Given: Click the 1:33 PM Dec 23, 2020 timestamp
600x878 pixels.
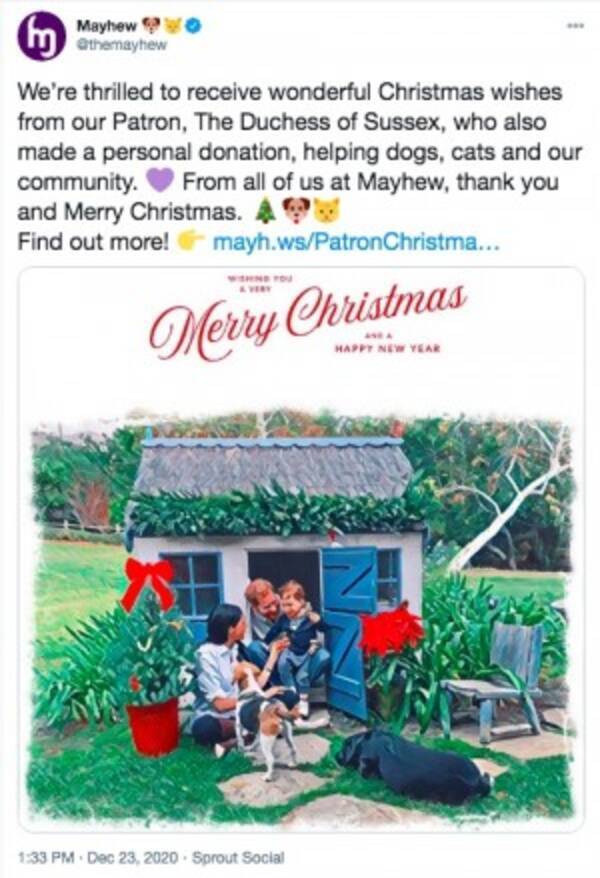Looking at the screenshot, I should pyautogui.click(x=99, y=857).
